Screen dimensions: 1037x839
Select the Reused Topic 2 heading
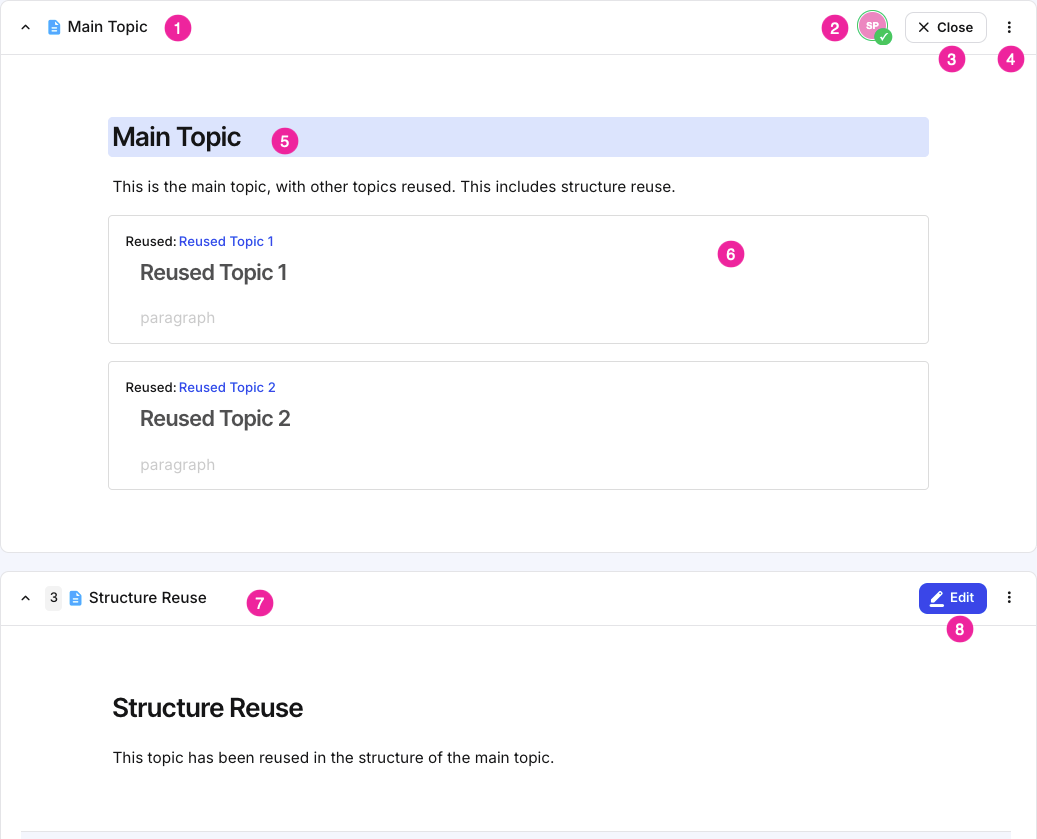[215, 418]
